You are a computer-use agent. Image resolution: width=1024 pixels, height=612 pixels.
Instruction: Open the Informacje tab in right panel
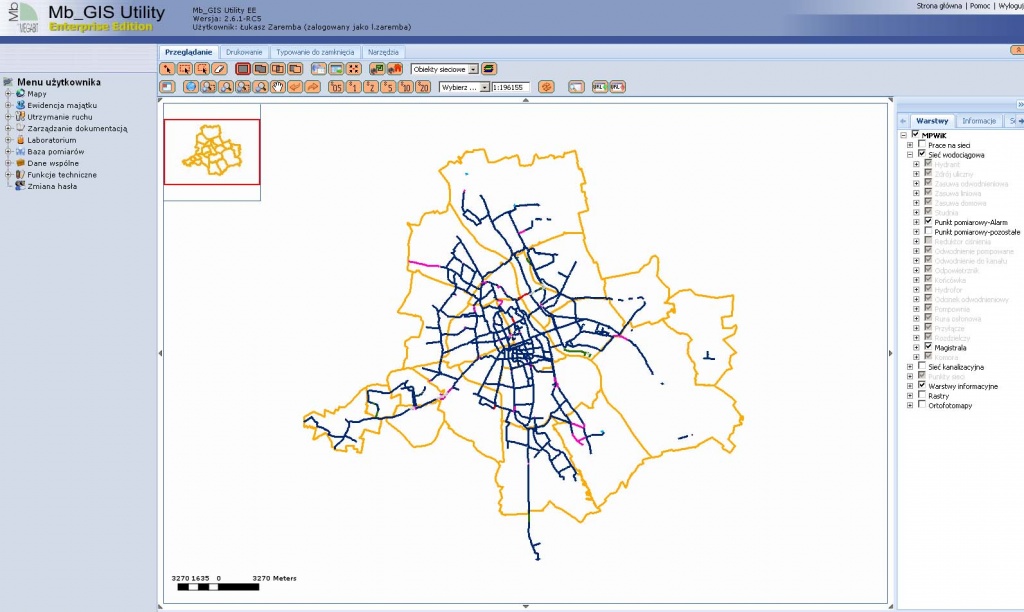978,120
